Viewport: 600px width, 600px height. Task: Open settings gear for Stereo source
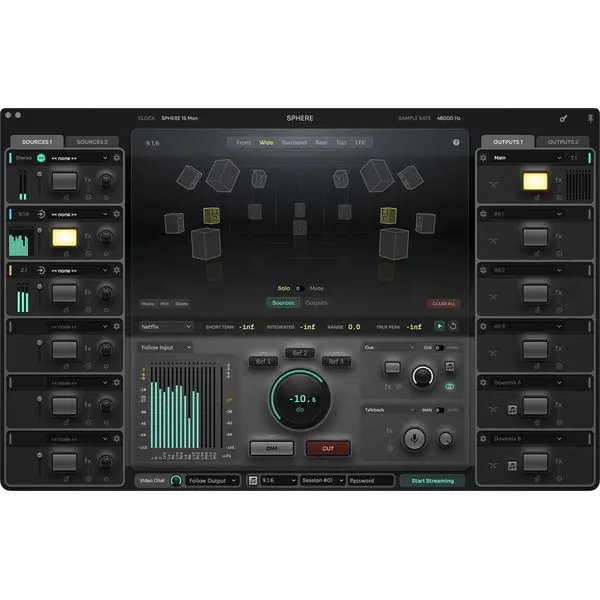[x=117, y=158]
